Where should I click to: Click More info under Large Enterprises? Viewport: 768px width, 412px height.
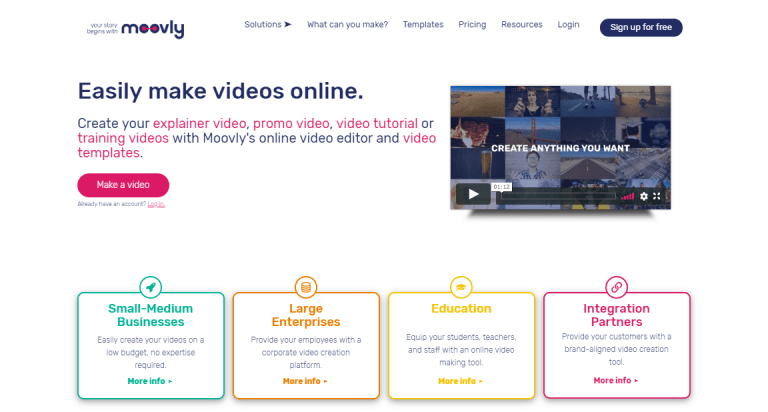305,381
